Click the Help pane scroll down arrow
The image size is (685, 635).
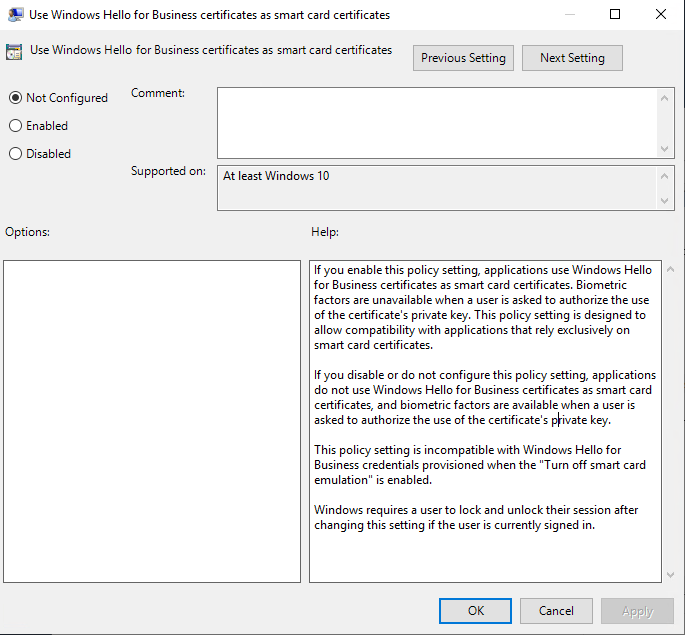click(x=670, y=574)
